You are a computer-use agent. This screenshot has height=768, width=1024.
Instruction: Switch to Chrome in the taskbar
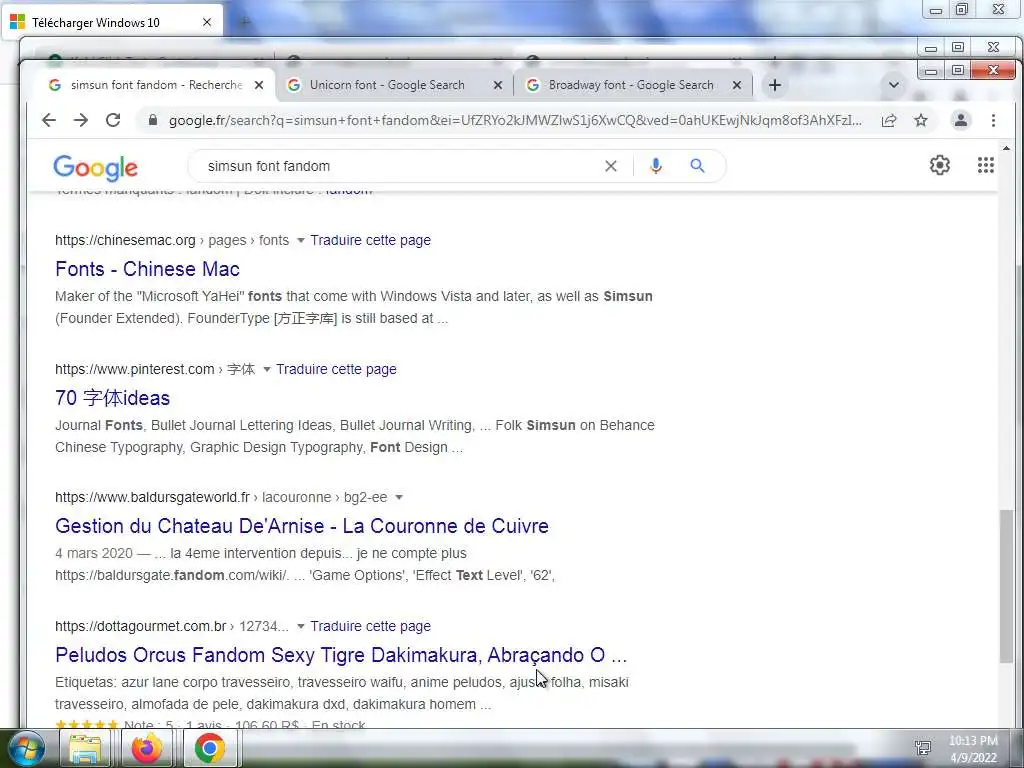click(210, 748)
